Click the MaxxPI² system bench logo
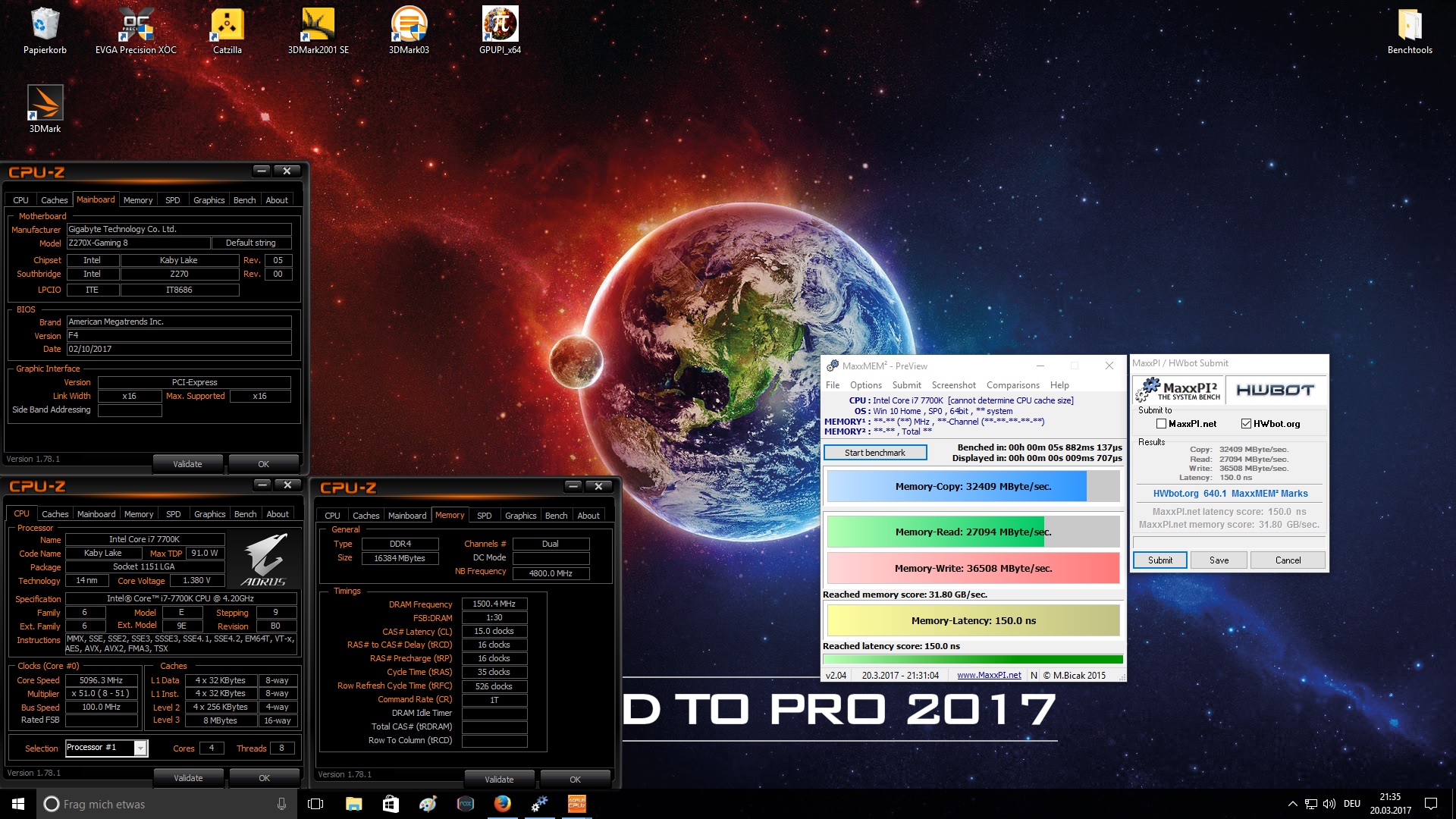 tap(1178, 391)
